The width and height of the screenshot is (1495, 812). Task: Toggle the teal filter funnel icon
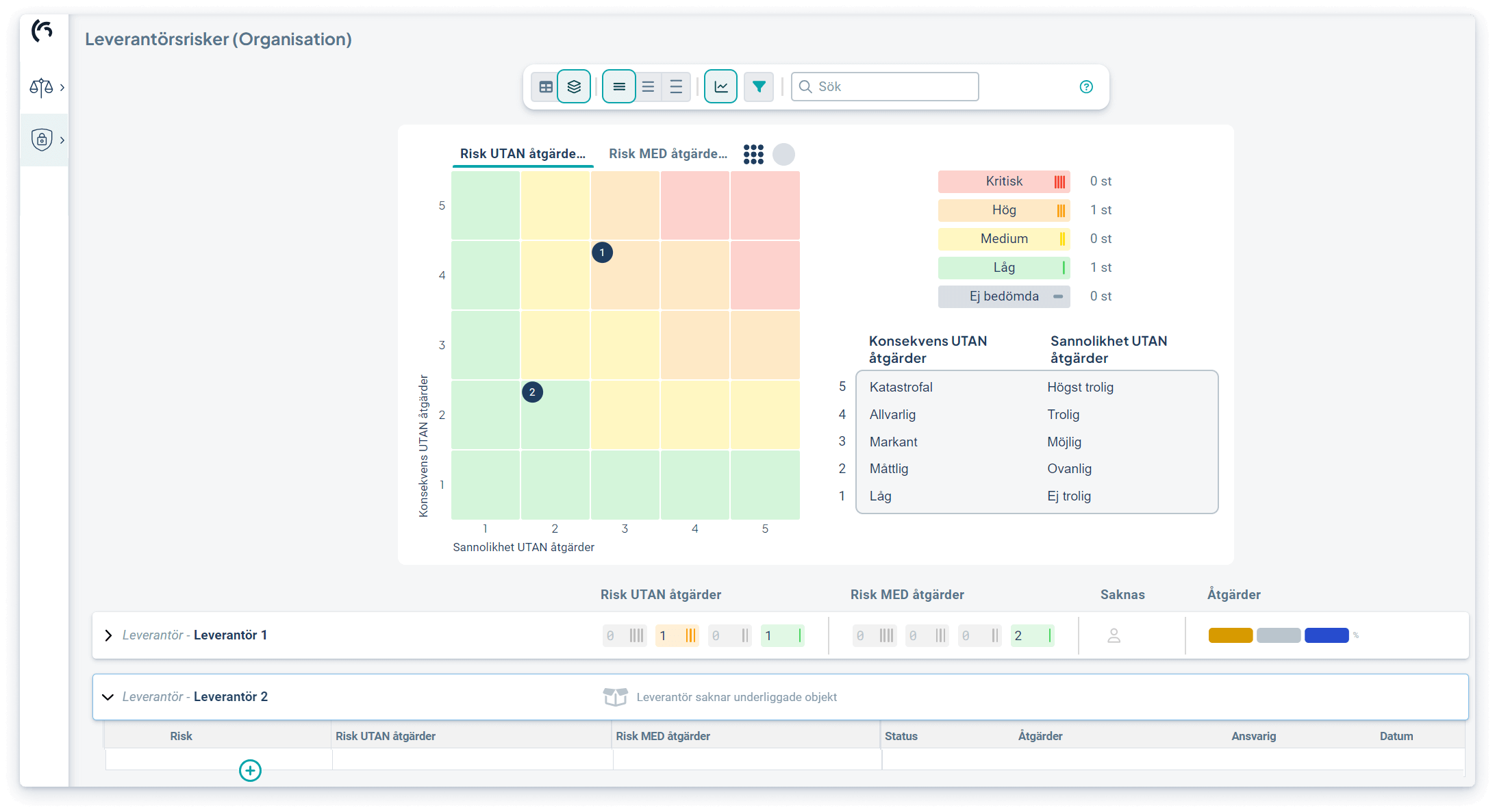(x=759, y=87)
